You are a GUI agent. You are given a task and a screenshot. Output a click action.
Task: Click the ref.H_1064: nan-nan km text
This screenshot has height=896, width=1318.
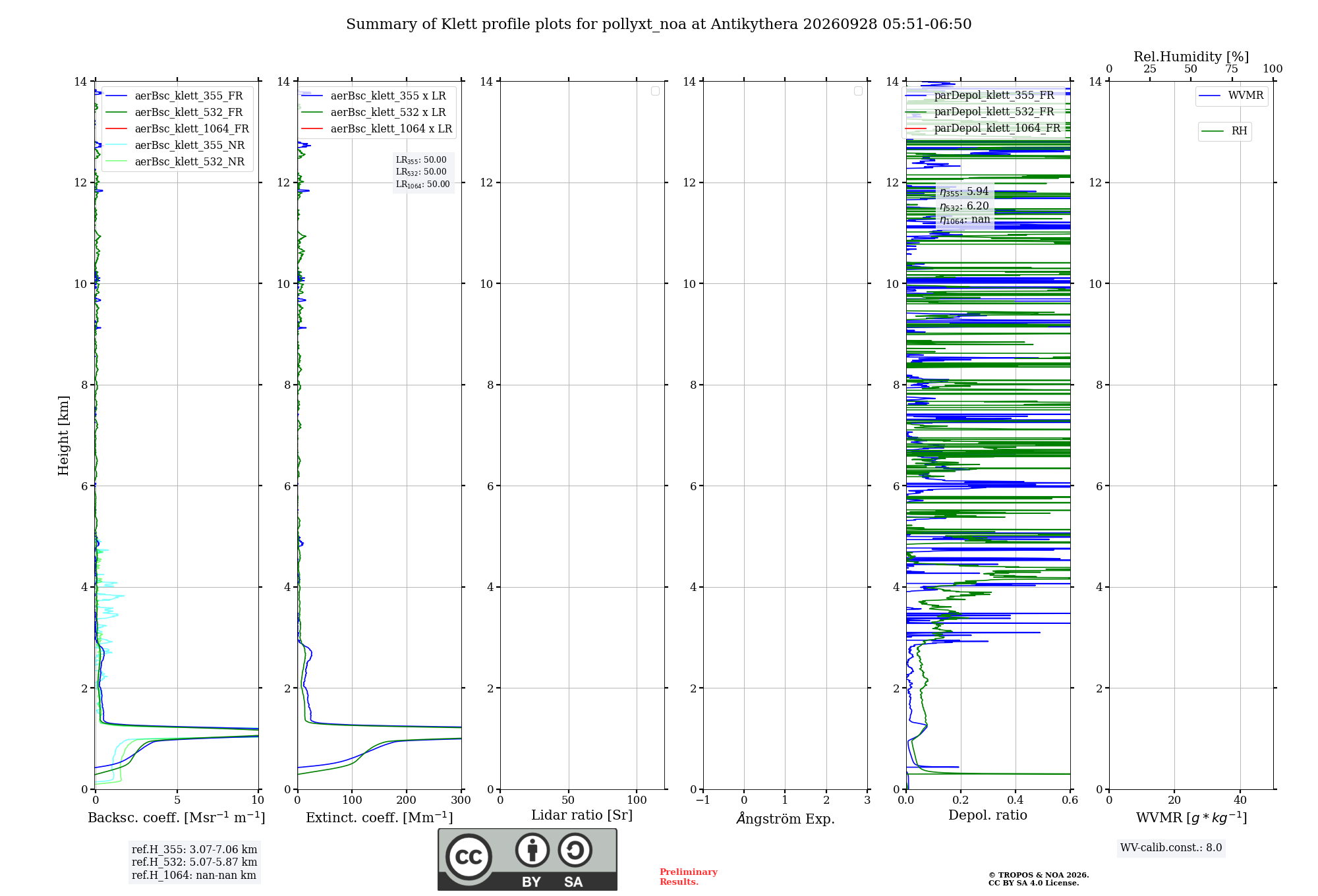[x=194, y=876]
